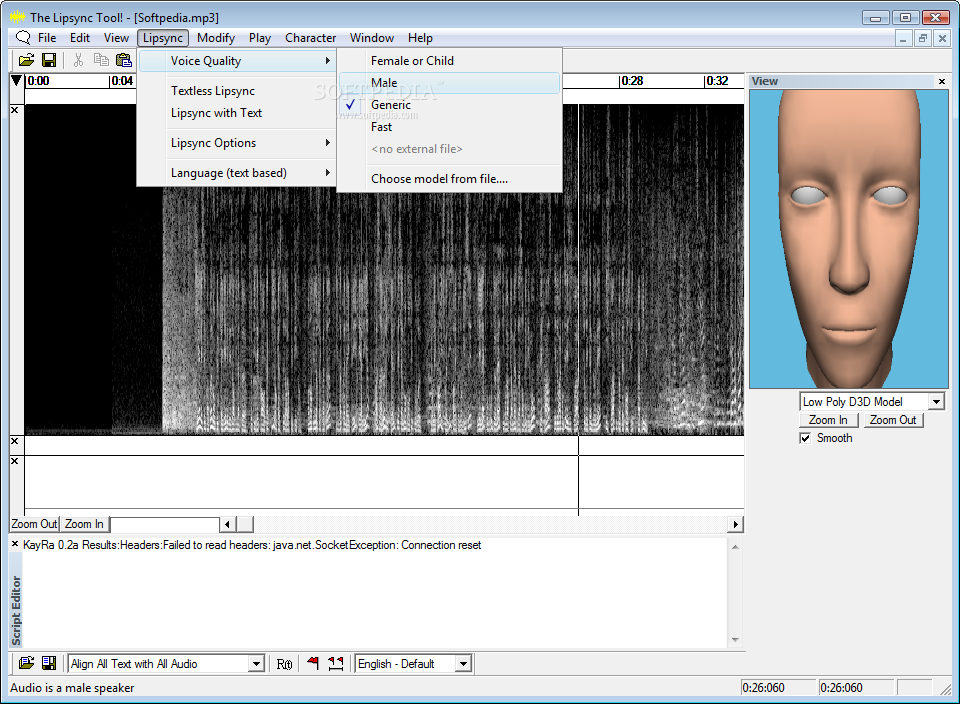Image resolution: width=960 pixels, height=704 pixels.
Task: Click the R phoneme icon in the bottom toolbar
Action: click(x=284, y=664)
